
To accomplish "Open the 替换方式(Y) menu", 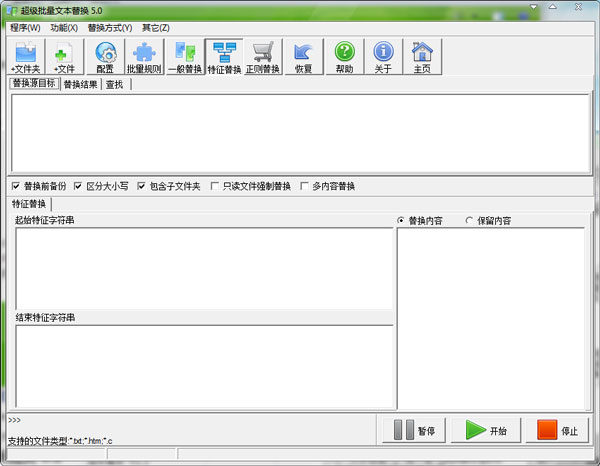I will (x=109, y=27).
